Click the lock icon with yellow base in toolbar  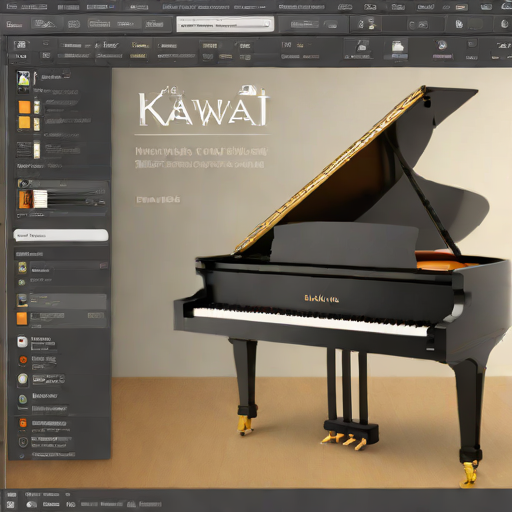pos(372,24)
